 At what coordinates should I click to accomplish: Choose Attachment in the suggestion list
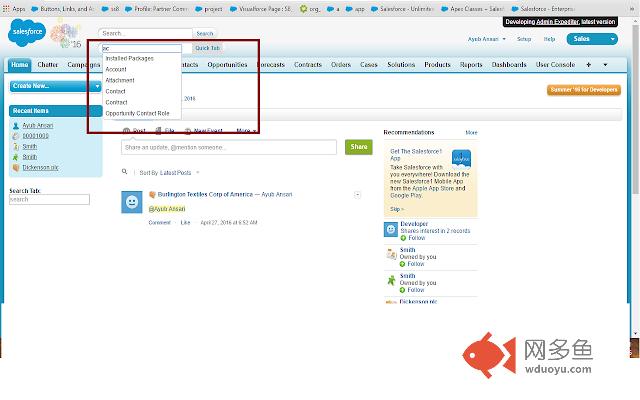pos(120,80)
